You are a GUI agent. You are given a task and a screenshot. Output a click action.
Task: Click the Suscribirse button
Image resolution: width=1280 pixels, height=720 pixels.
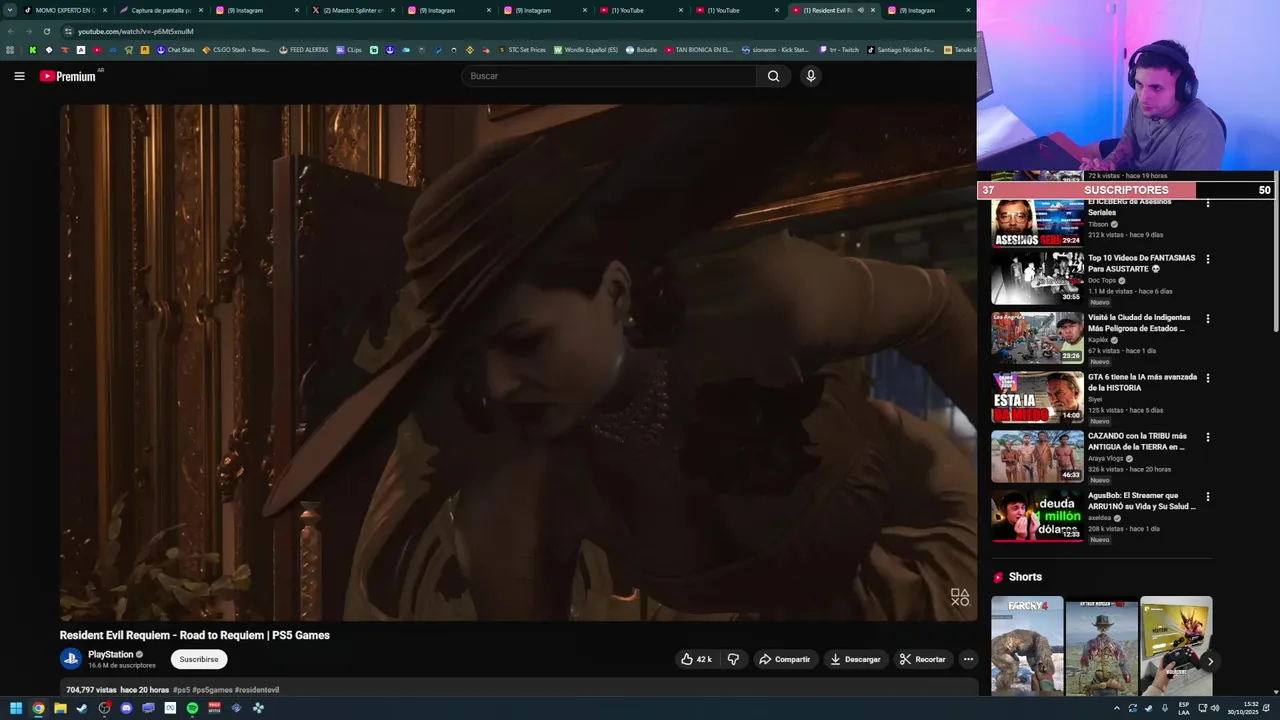[x=199, y=659]
